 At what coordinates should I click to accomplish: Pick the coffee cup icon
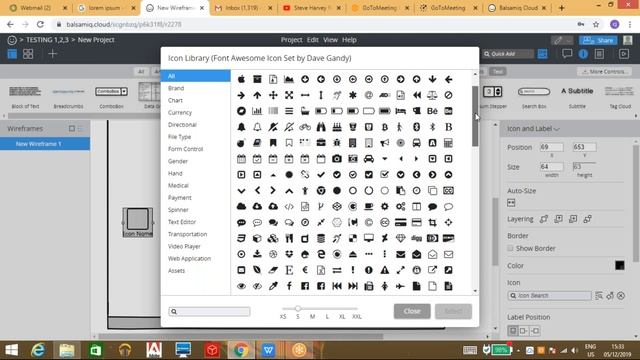coord(369,207)
